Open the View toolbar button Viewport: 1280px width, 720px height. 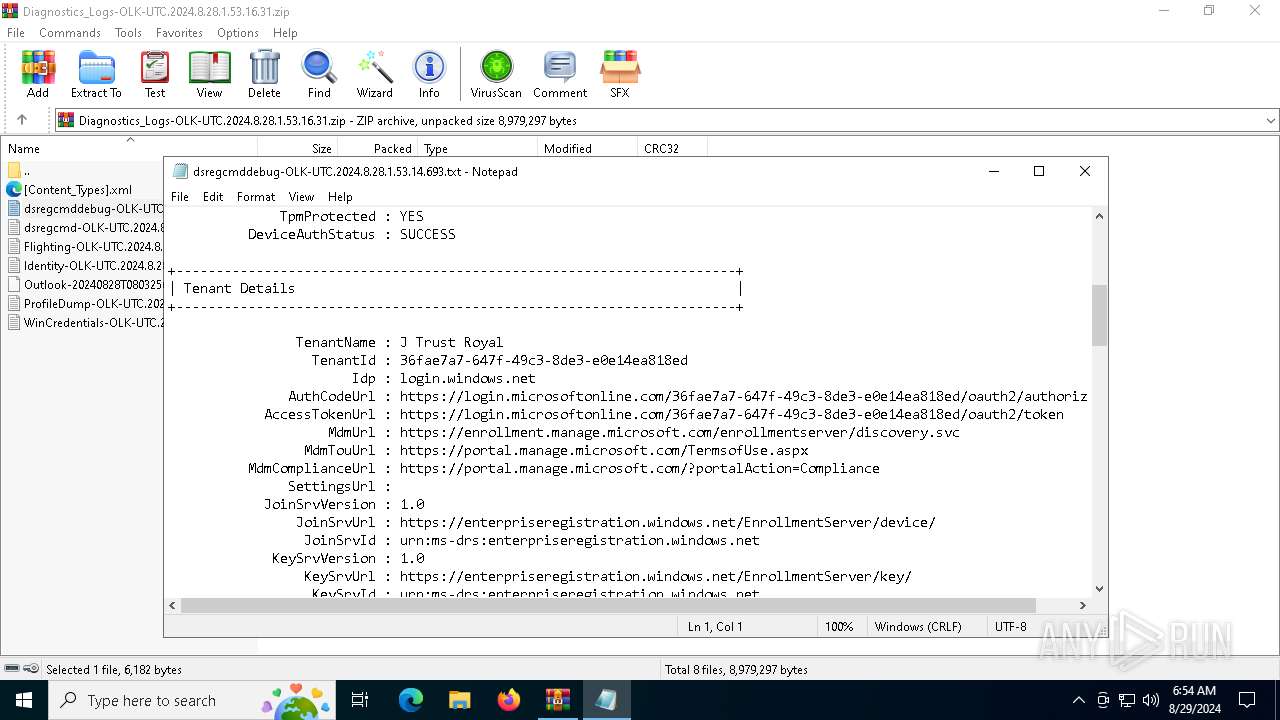209,75
